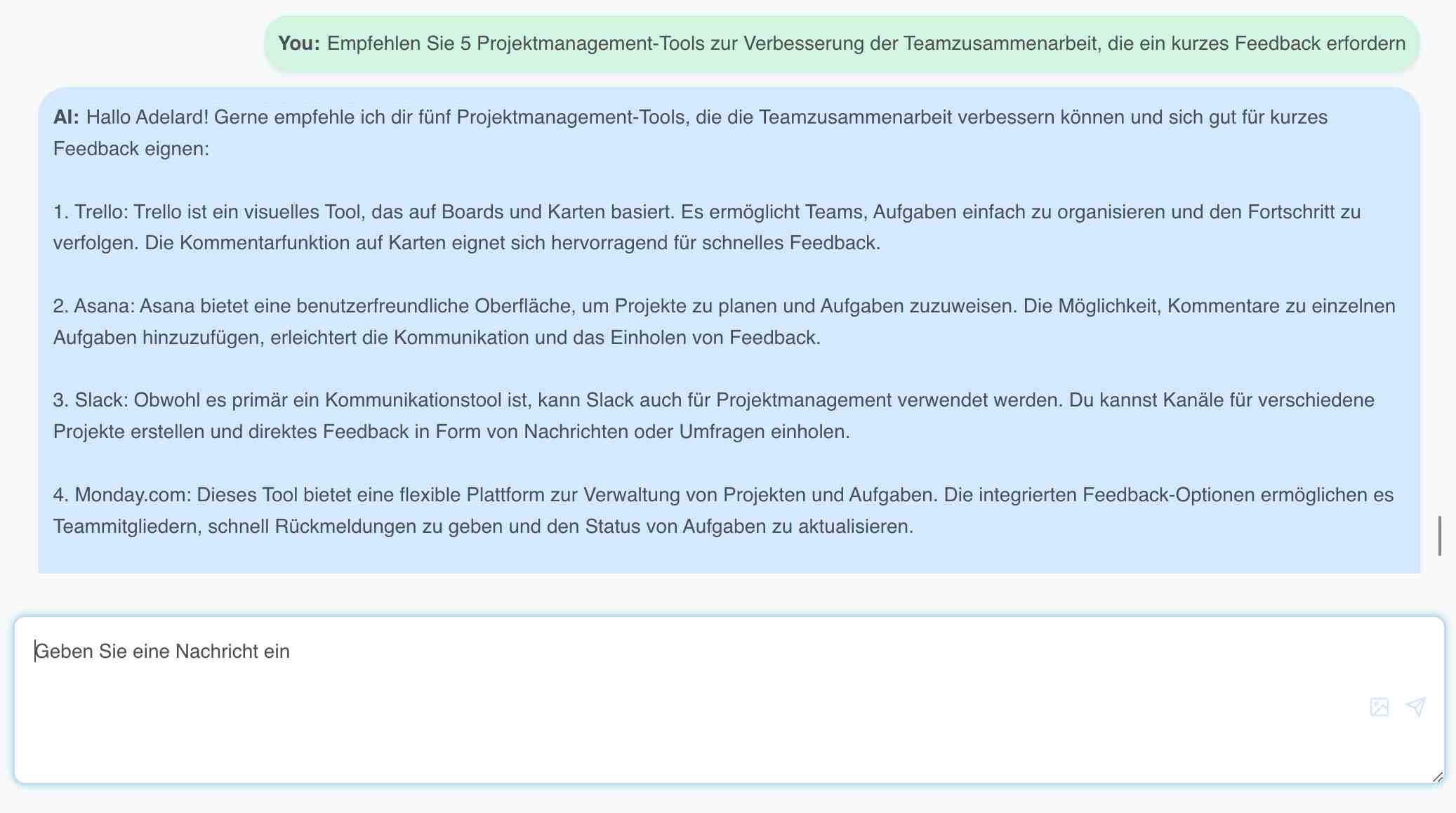Focus the 'Geben Sie eine Nachricht ein' field
This screenshot has height=813, width=1456.
(x=729, y=700)
